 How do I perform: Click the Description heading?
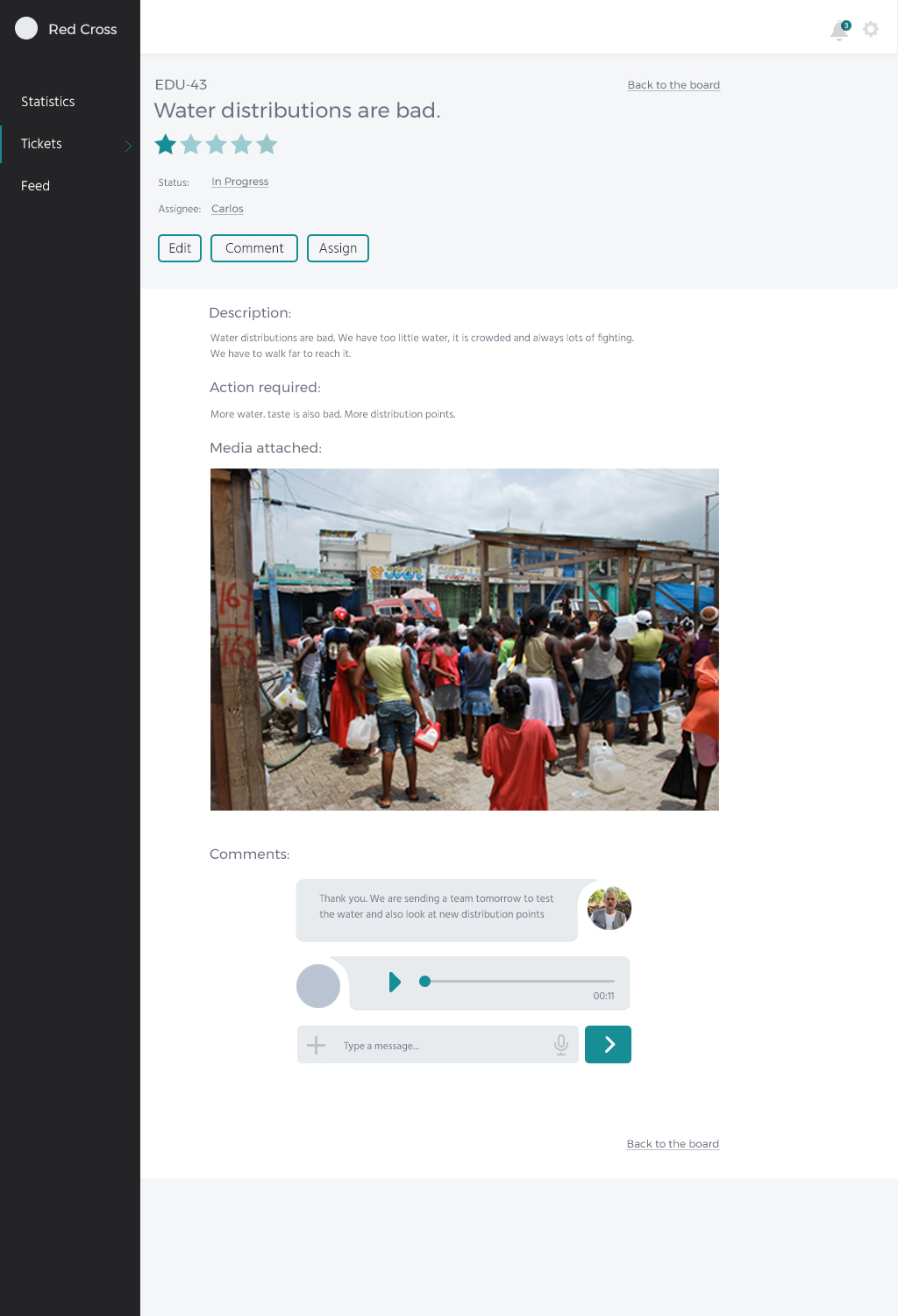(250, 313)
